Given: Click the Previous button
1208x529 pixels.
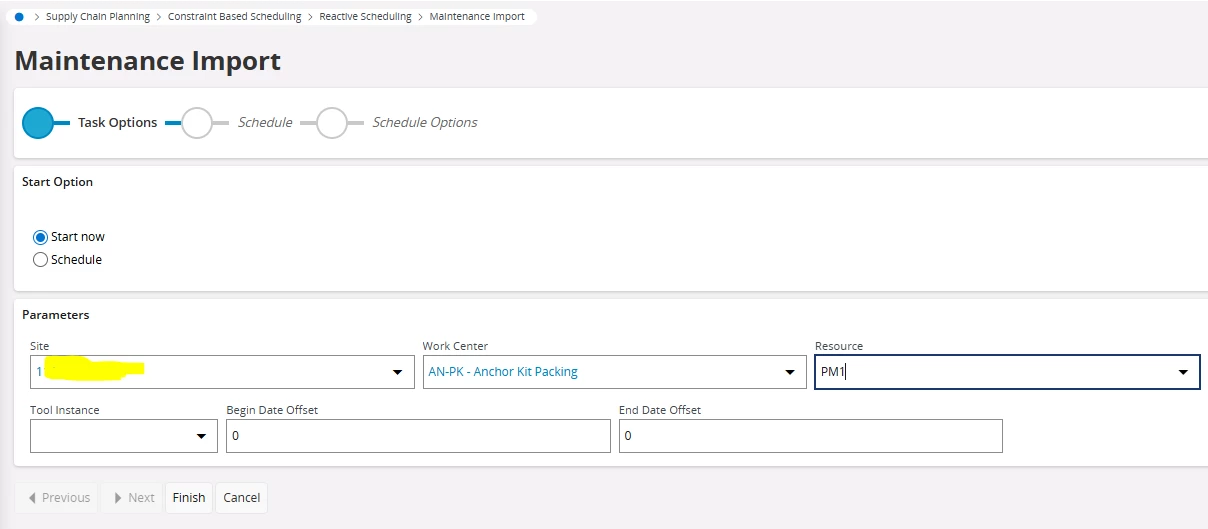Looking at the screenshot, I should coord(58,498).
